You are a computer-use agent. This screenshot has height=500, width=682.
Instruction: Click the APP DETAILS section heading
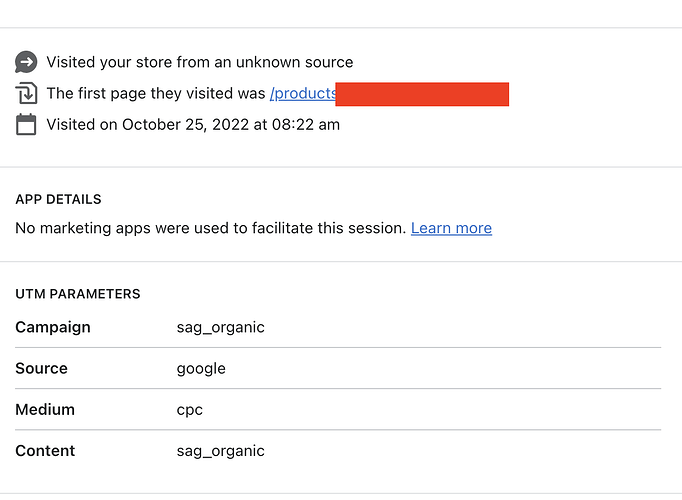click(x=58, y=200)
